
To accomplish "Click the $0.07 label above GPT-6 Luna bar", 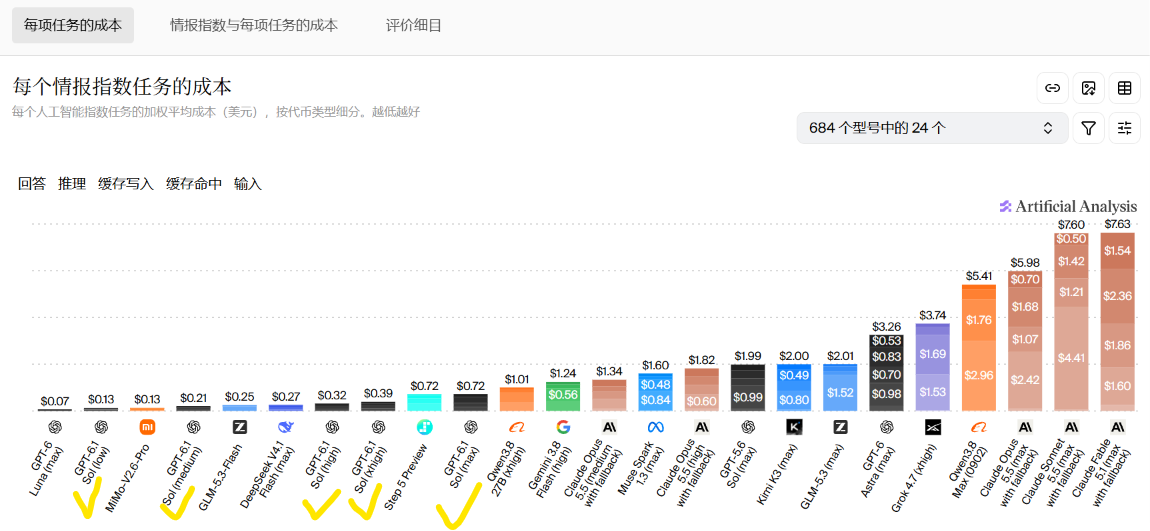I will (54, 401).
